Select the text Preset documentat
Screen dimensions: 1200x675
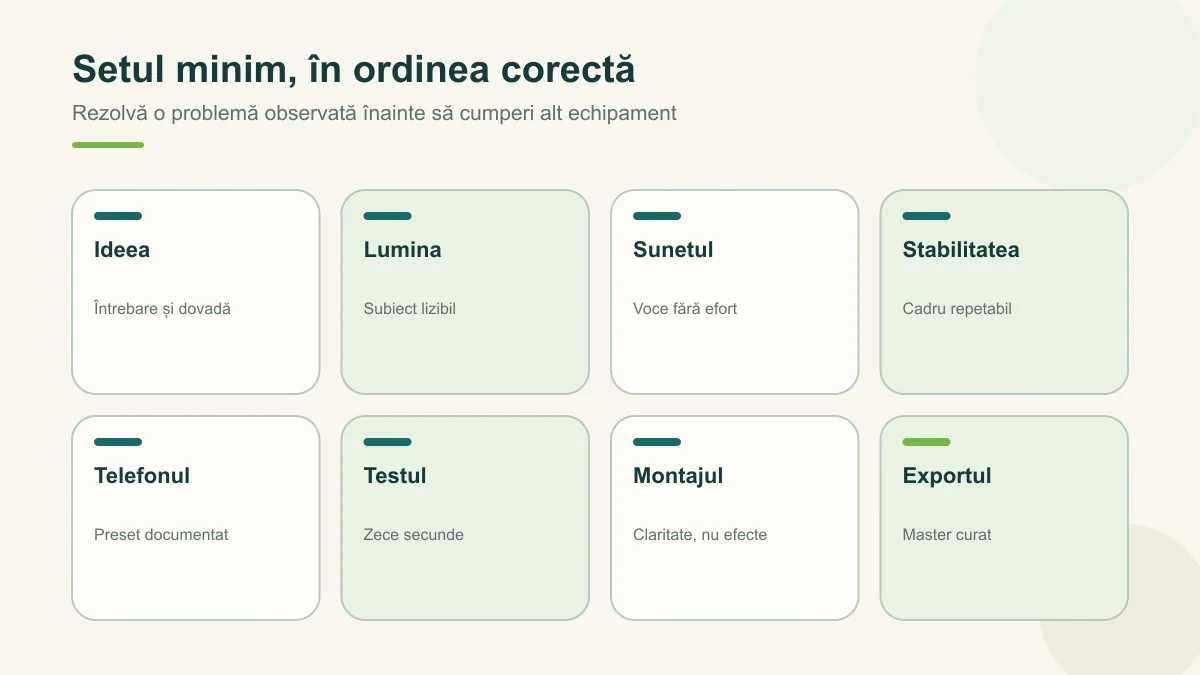click(x=161, y=535)
